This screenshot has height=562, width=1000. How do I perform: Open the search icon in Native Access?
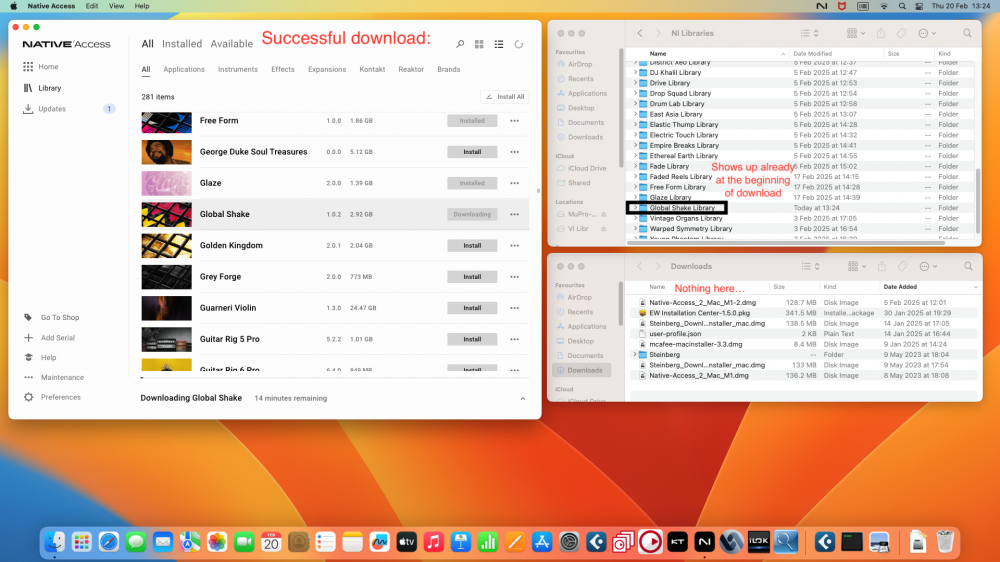point(460,44)
